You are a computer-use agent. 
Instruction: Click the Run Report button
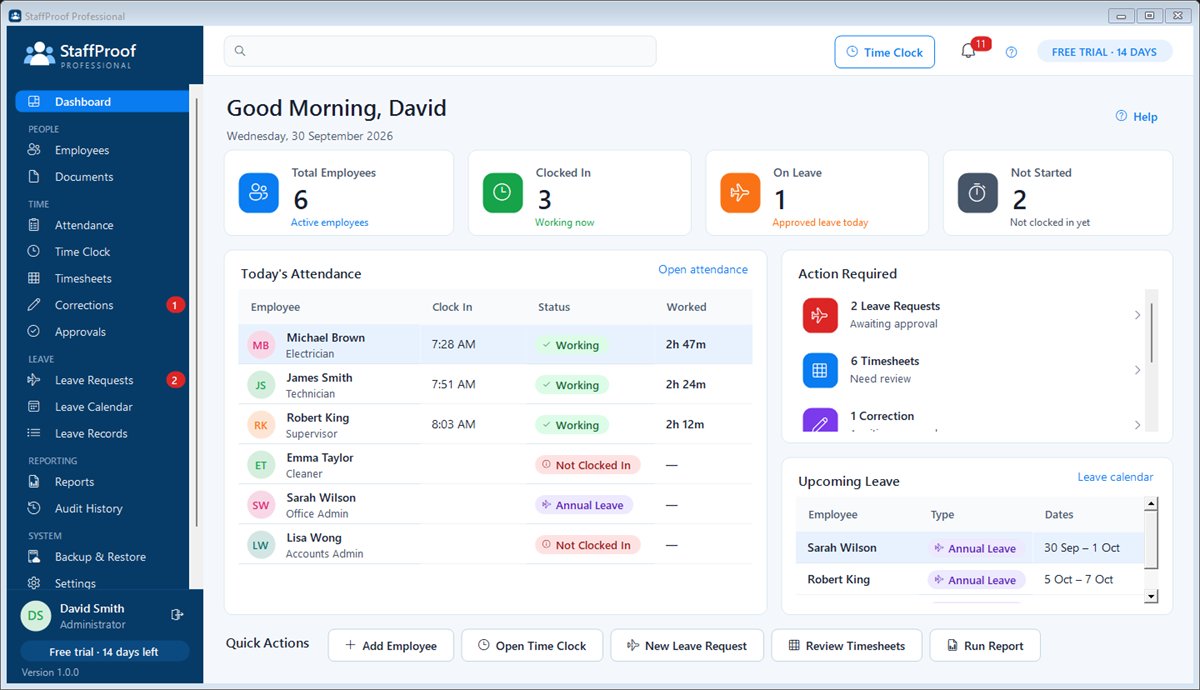click(985, 645)
